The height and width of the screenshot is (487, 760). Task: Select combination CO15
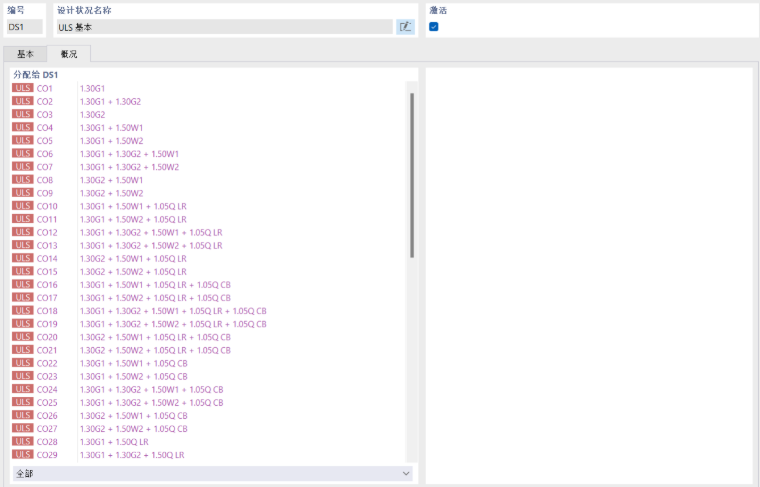(x=208, y=271)
